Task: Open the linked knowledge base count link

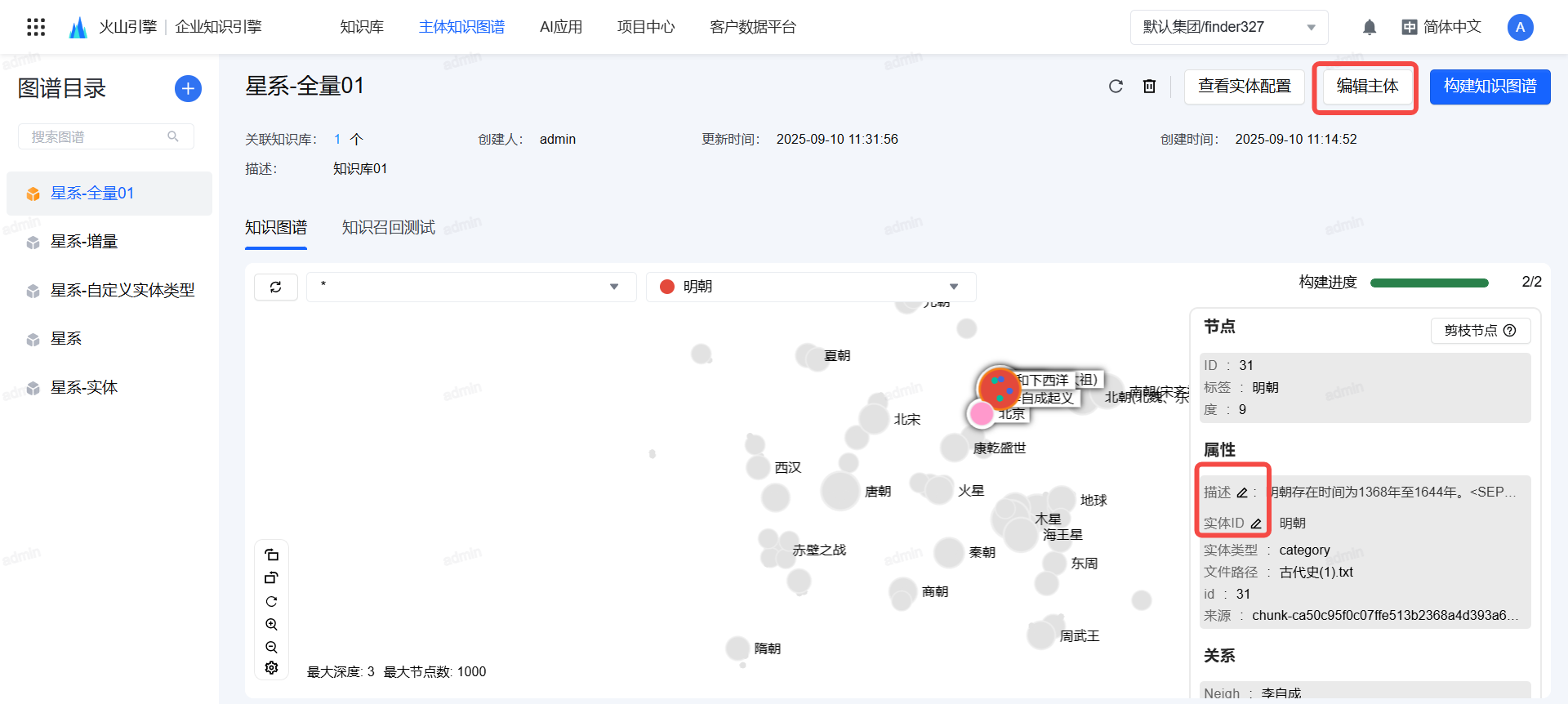Action: click(x=337, y=140)
